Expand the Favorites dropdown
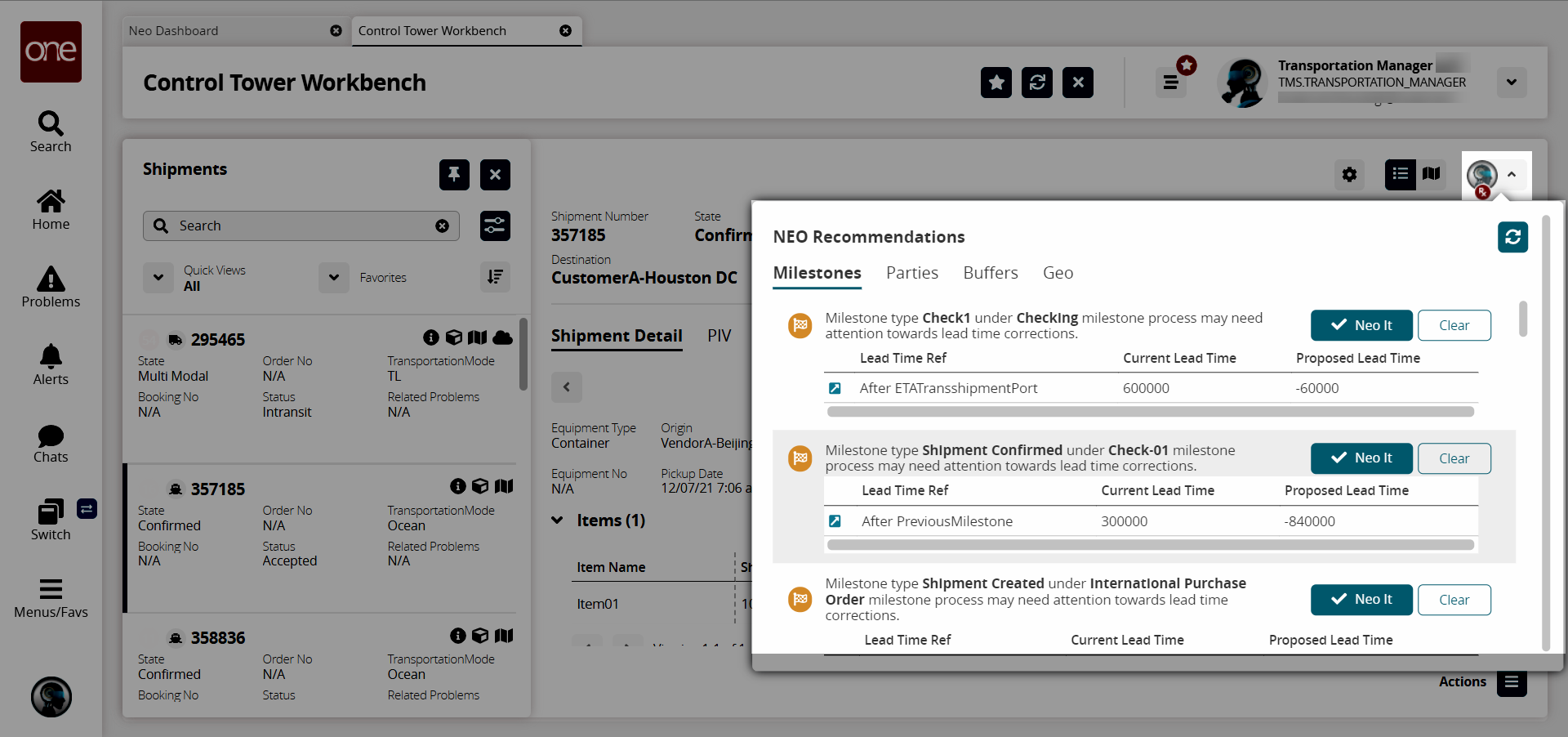The image size is (1568, 737). 334,278
